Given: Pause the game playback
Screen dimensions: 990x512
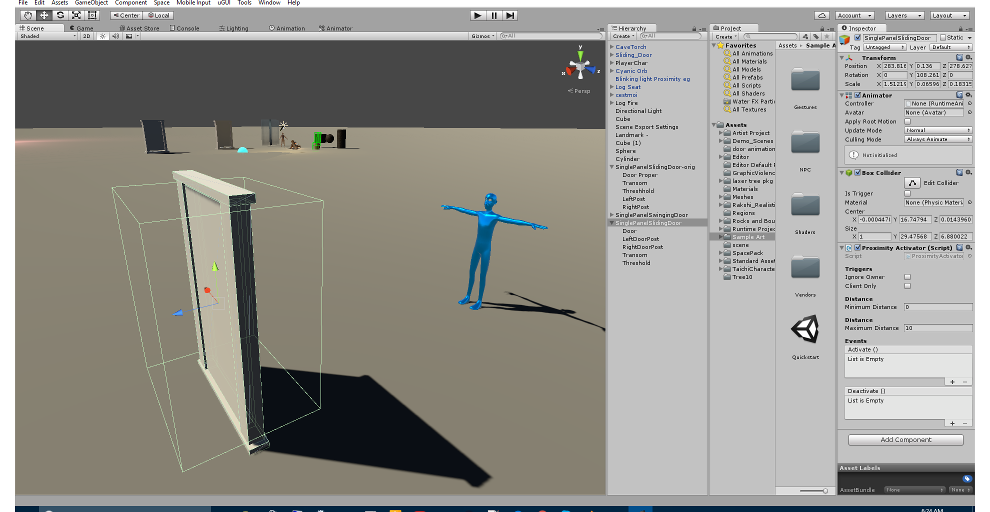Looking at the screenshot, I should click(x=494, y=15).
